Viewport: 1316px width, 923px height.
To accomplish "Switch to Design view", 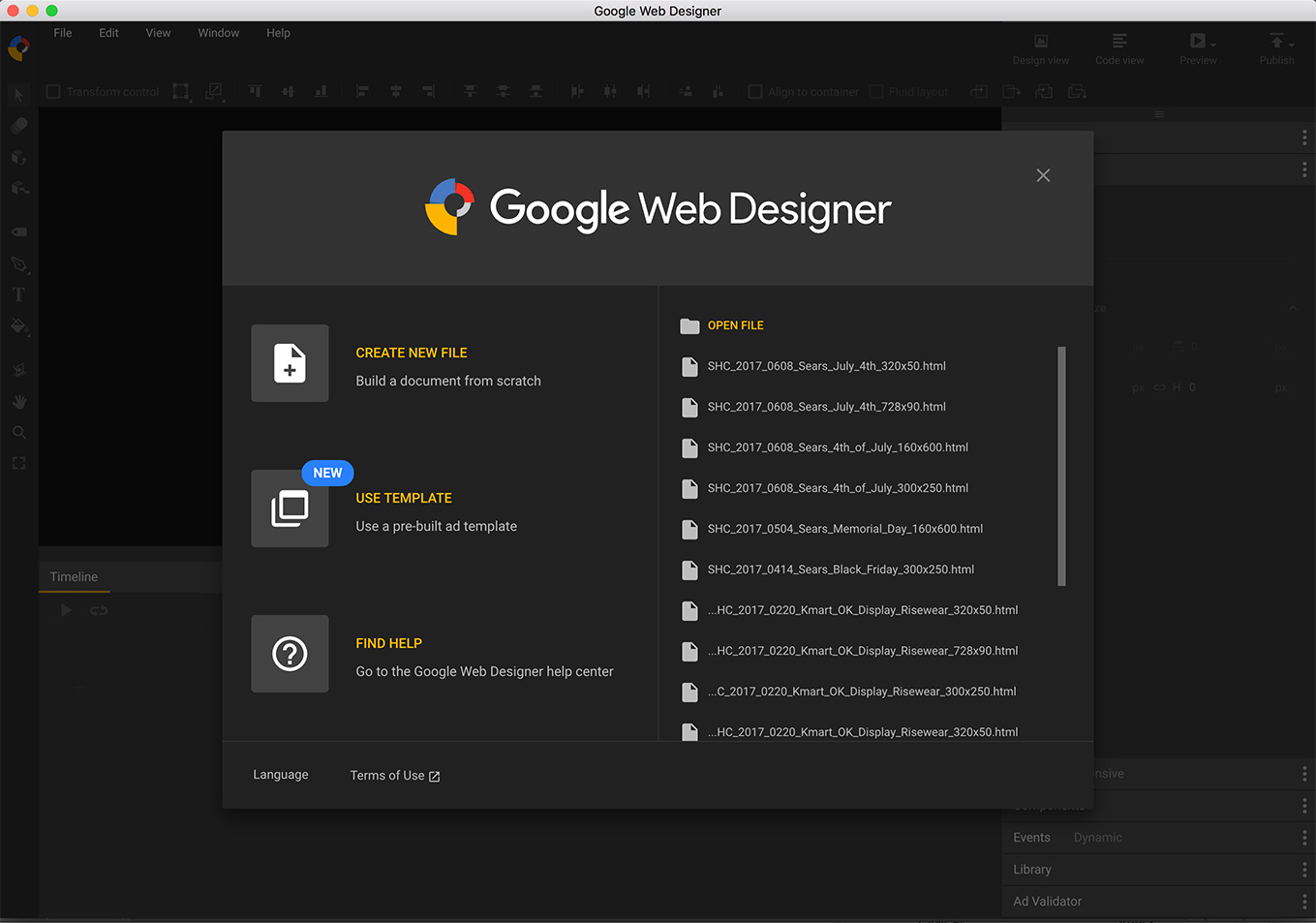I will coord(1041,48).
